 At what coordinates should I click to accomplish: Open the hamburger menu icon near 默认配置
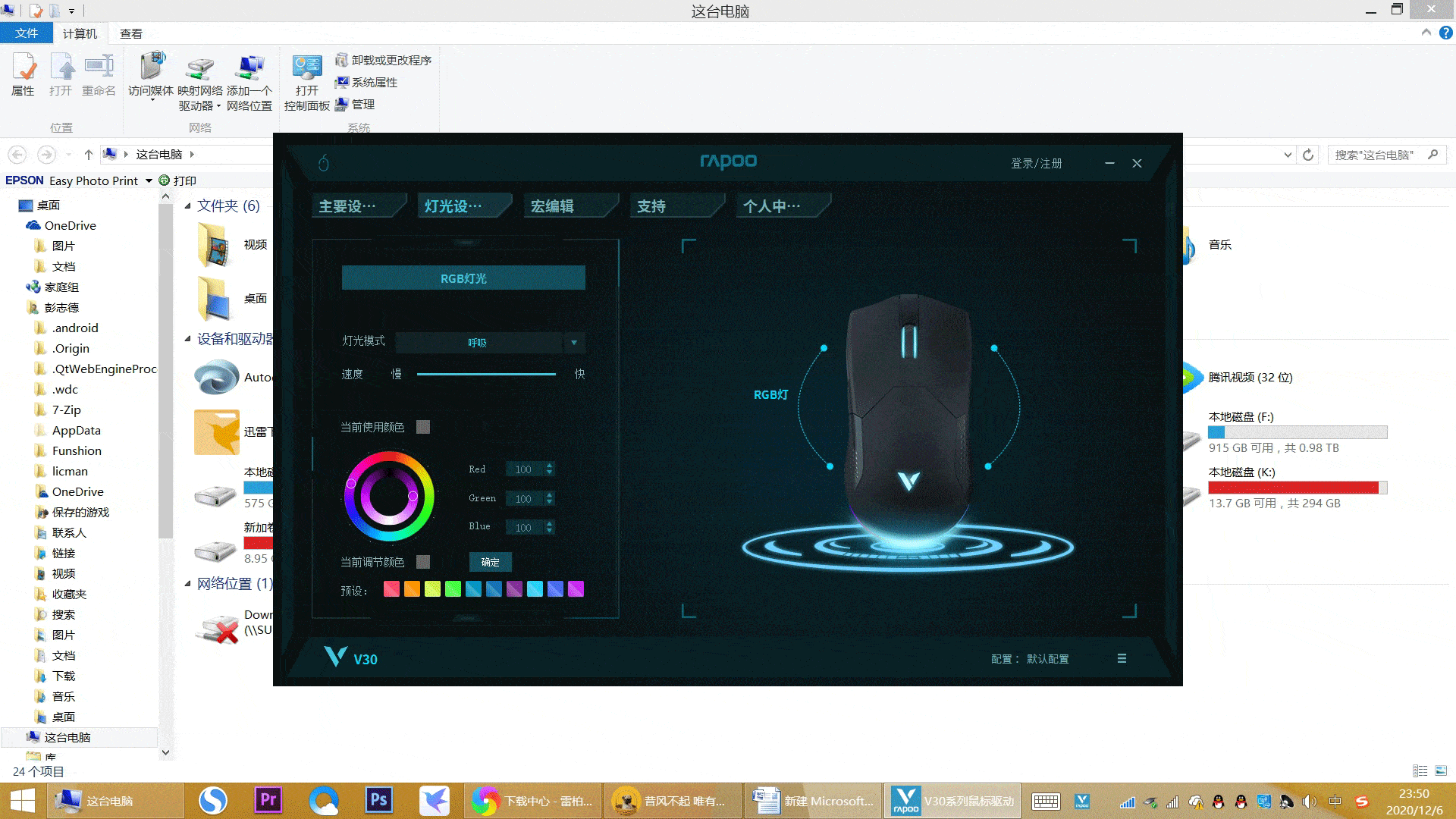(x=1122, y=659)
